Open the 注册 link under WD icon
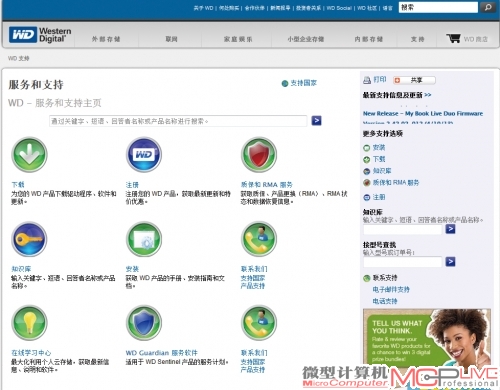The height and width of the screenshot is (390, 500). (132, 185)
